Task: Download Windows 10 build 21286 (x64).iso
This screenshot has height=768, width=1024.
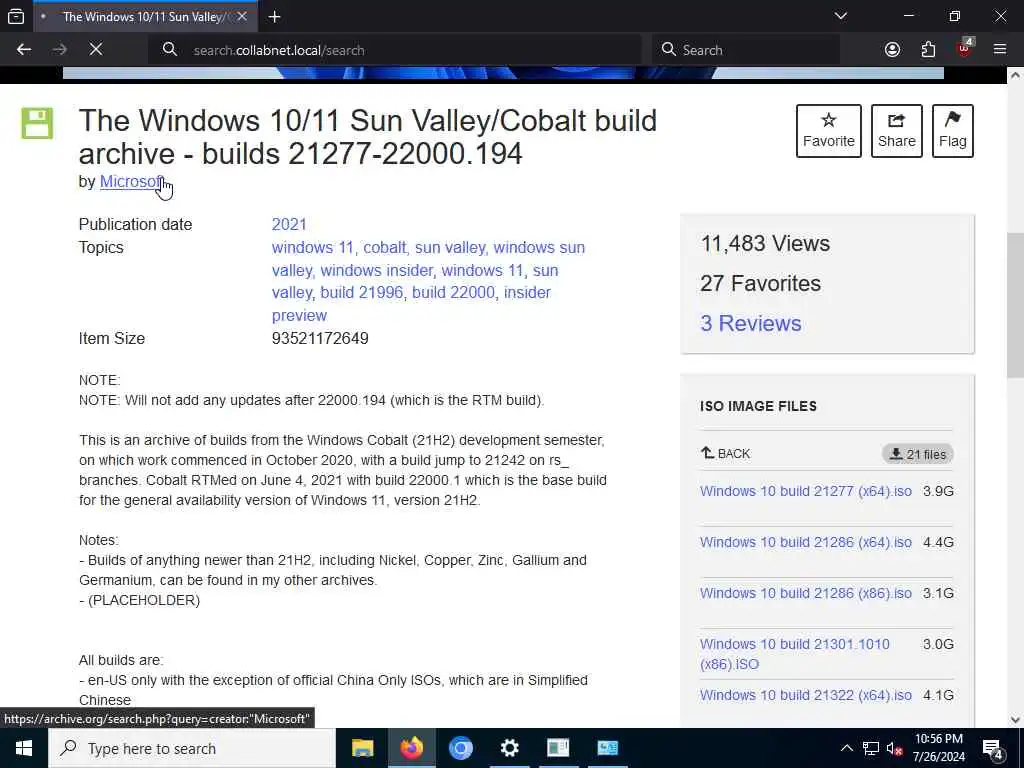Action: pyautogui.click(x=806, y=542)
